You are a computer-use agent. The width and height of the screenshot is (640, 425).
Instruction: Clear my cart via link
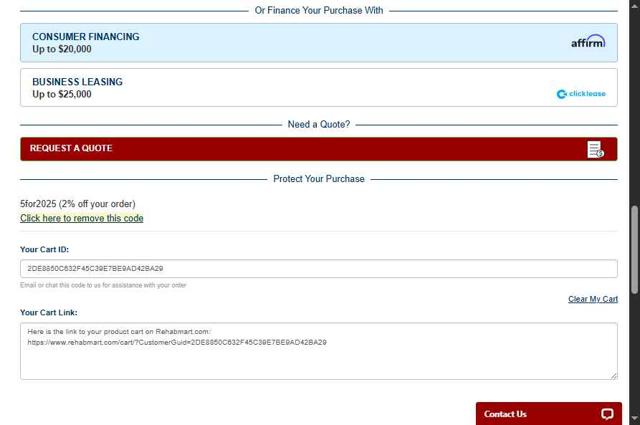[x=593, y=299]
